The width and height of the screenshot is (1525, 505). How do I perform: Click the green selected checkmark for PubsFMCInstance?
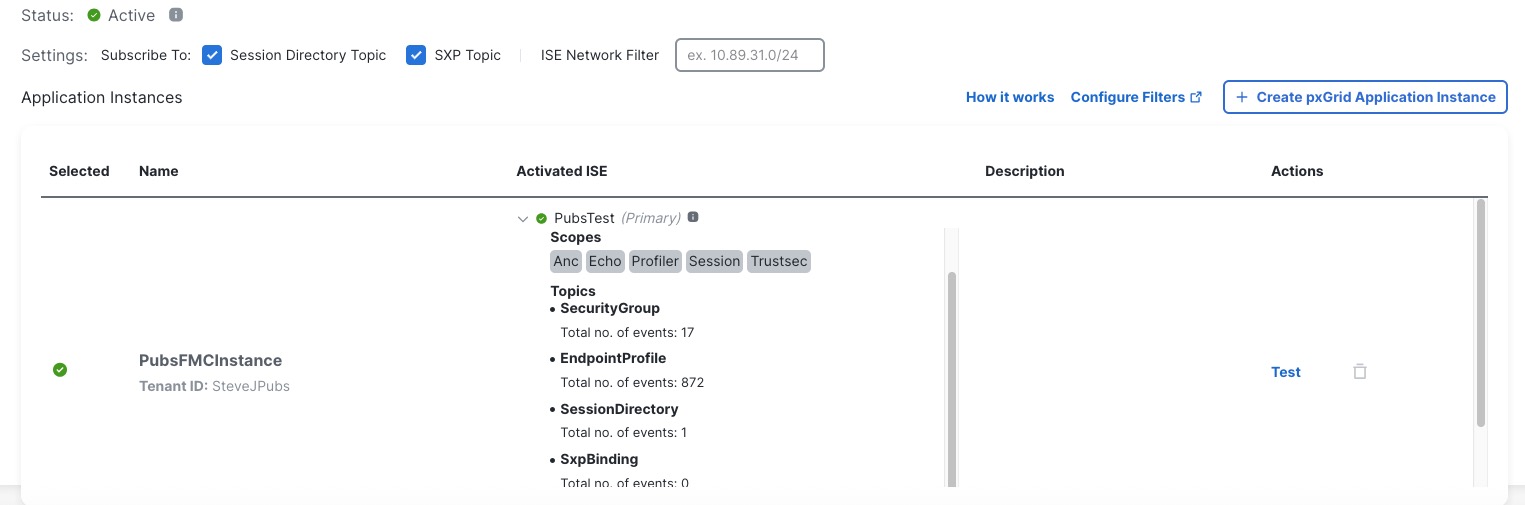tap(60, 370)
